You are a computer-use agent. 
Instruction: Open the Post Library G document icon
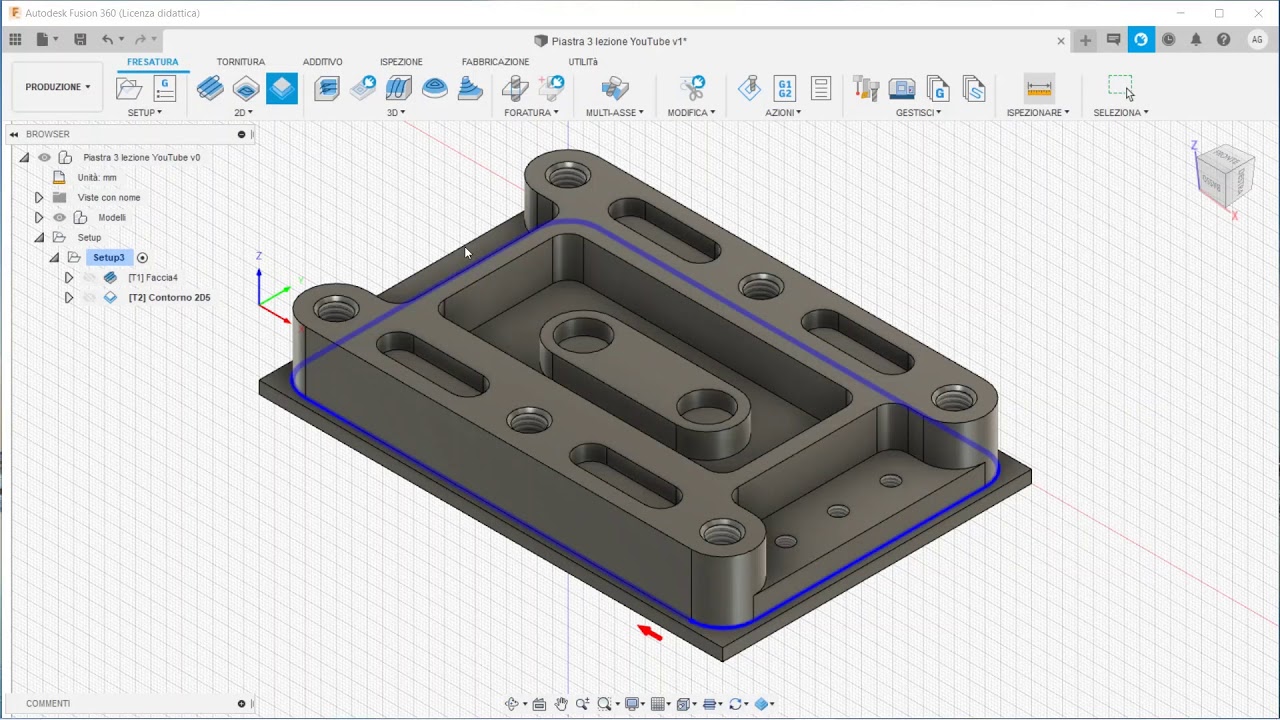point(938,88)
